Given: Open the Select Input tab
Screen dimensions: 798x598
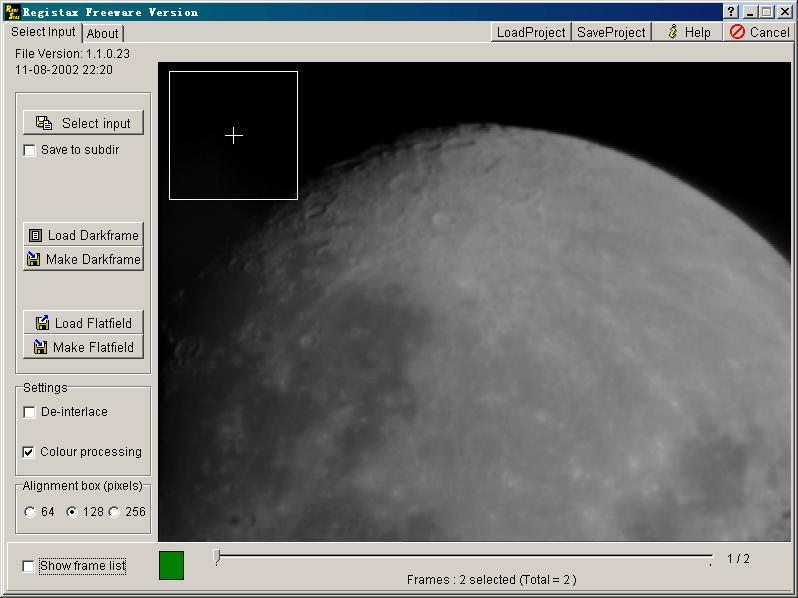Looking at the screenshot, I should pos(43,32).
